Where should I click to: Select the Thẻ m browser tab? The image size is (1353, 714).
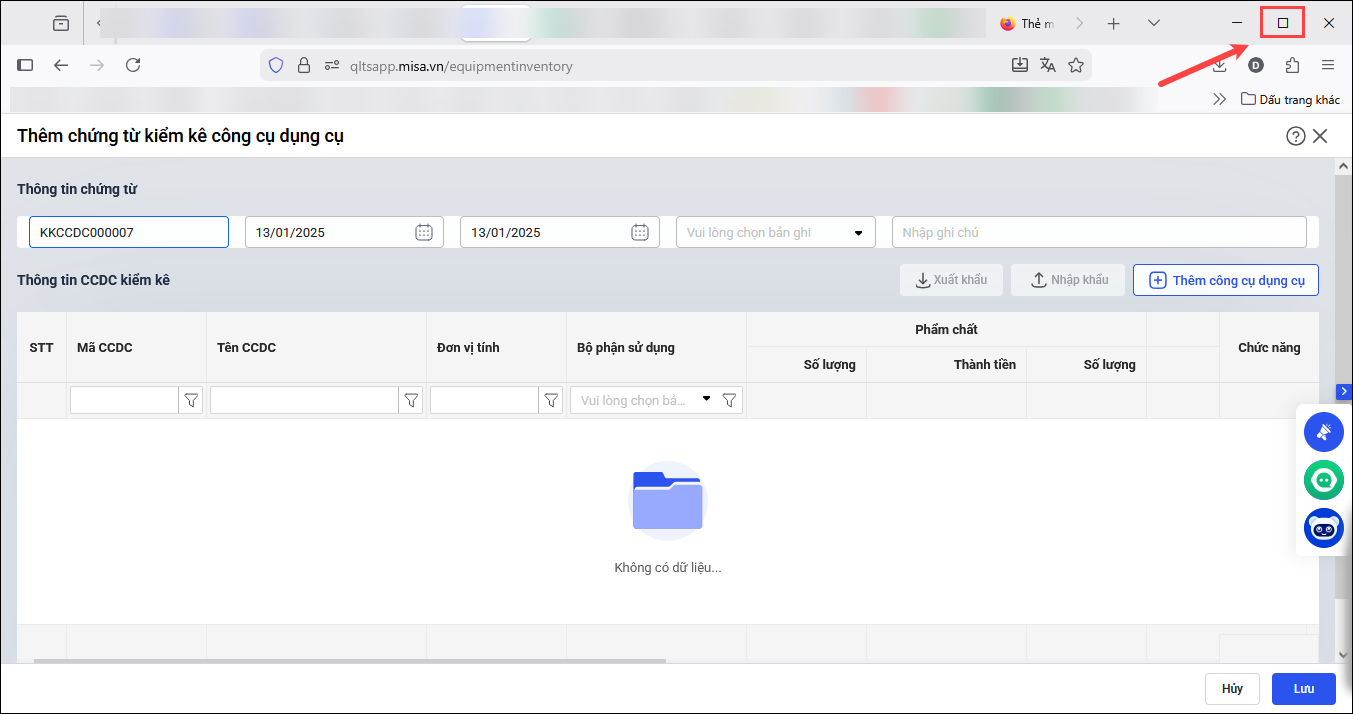pos(1030,23)
